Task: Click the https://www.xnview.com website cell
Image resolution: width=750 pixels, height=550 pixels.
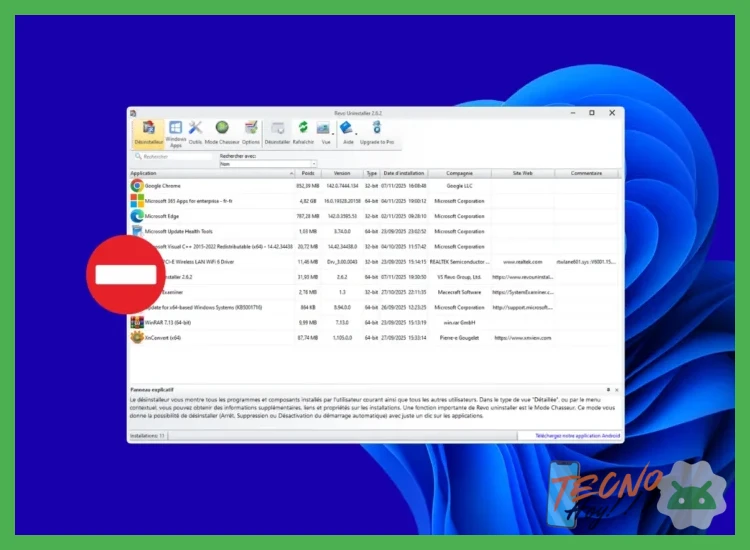Action: [522, 338]
